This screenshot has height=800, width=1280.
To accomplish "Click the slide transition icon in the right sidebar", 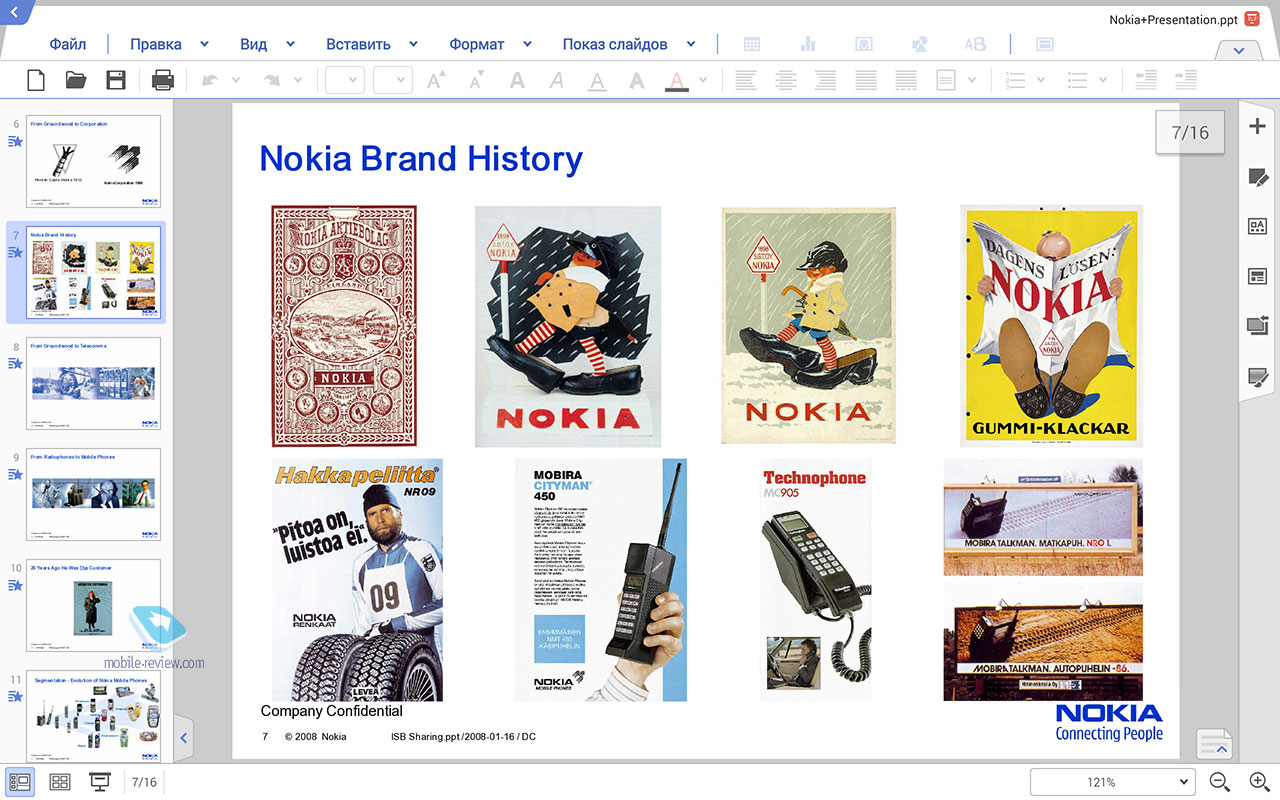I will (x=1257, y=325).
